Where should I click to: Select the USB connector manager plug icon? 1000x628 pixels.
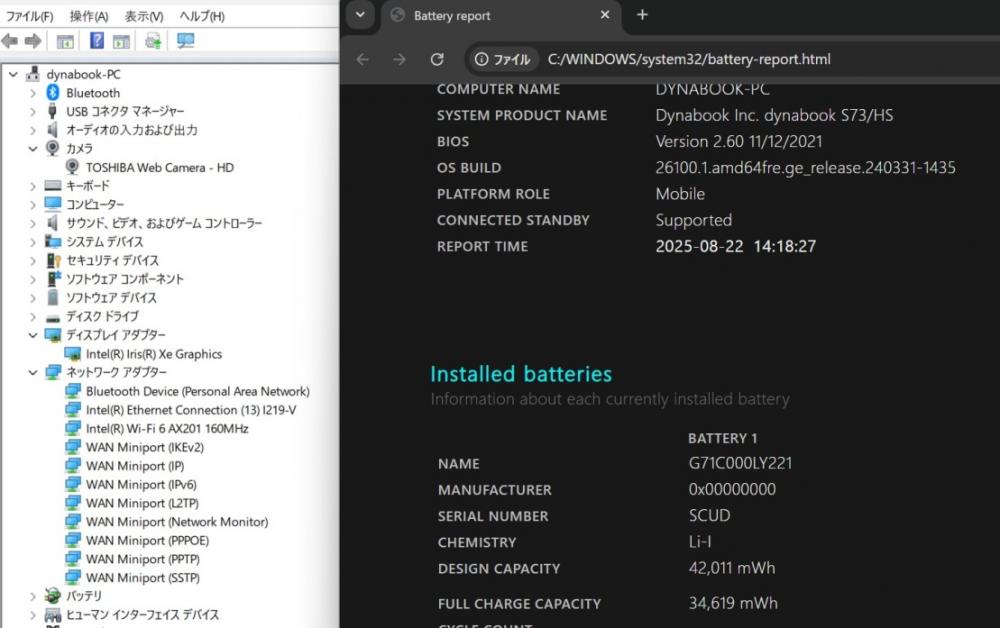(53, 112)
